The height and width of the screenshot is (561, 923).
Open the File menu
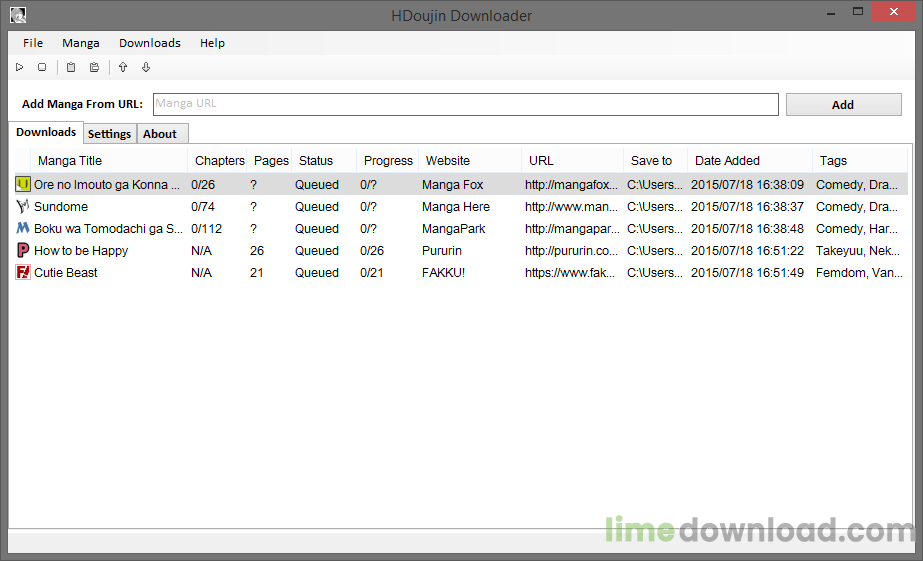click(x=33, y=43)
